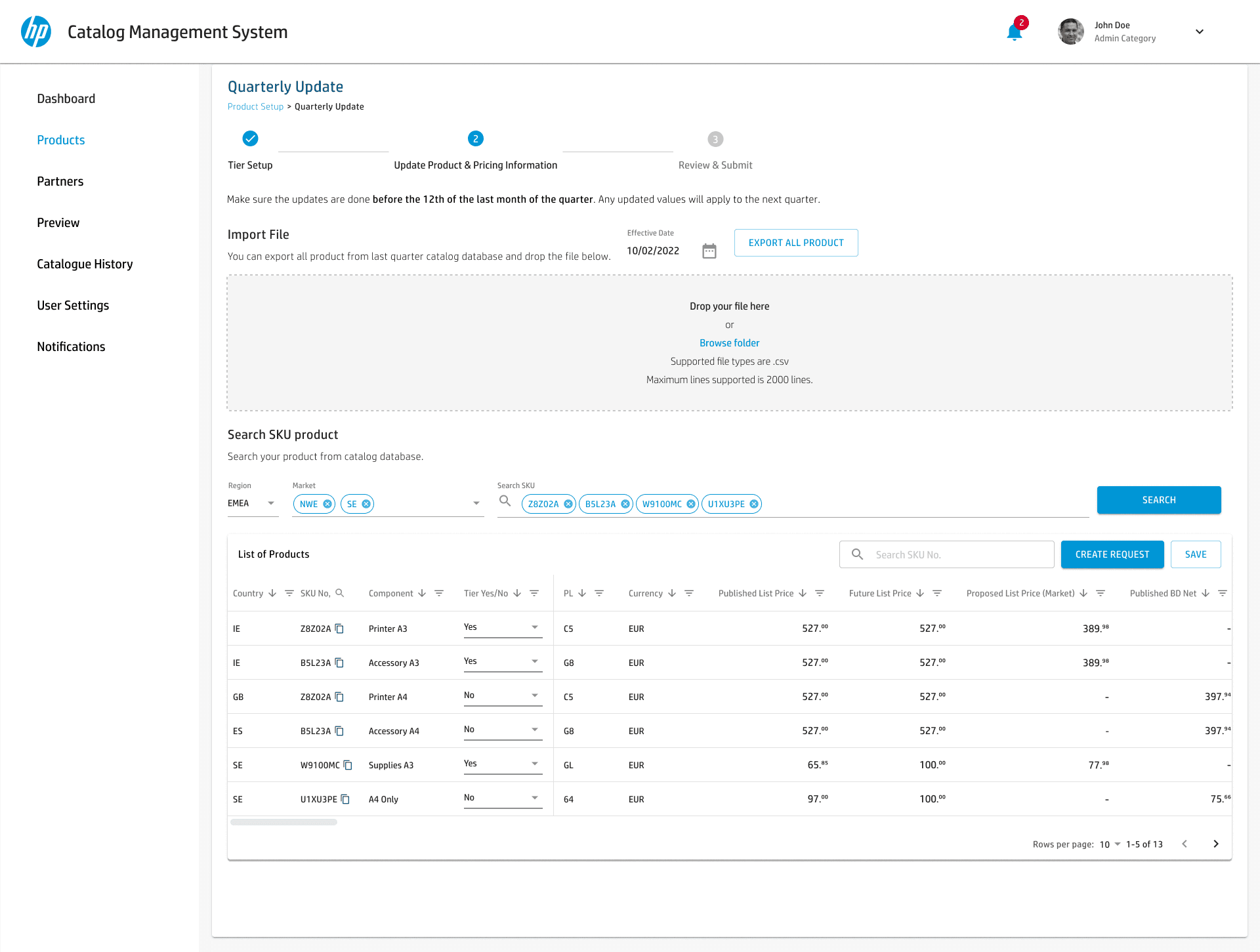This screenshot has width=1260, height=952.
Task: Open rows per page selector
Action: click(x=1110, y=844)
